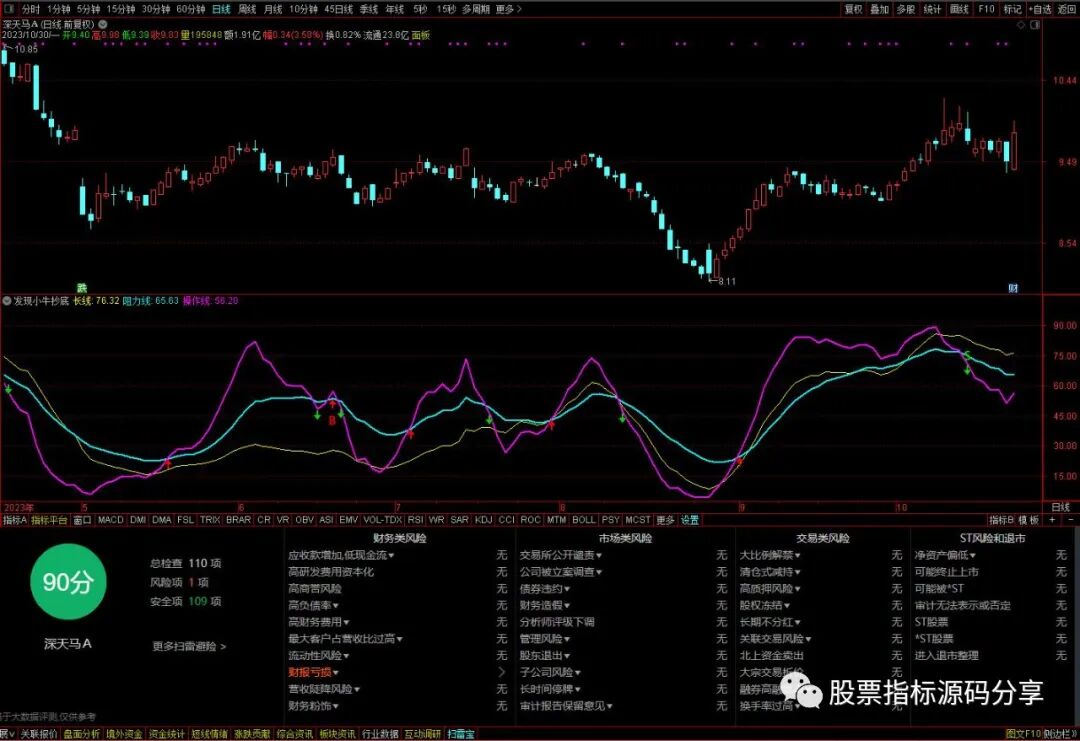Collapse the 发现小牛抄底 indicator header icon
This screenshot has width=1080, height=741.
click(x=7, y=301)
